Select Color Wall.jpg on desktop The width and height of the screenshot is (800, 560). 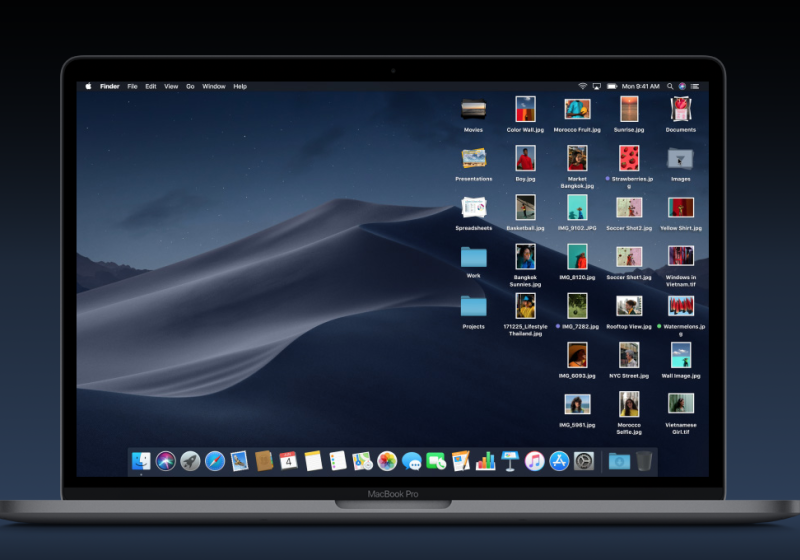(525, 109)
